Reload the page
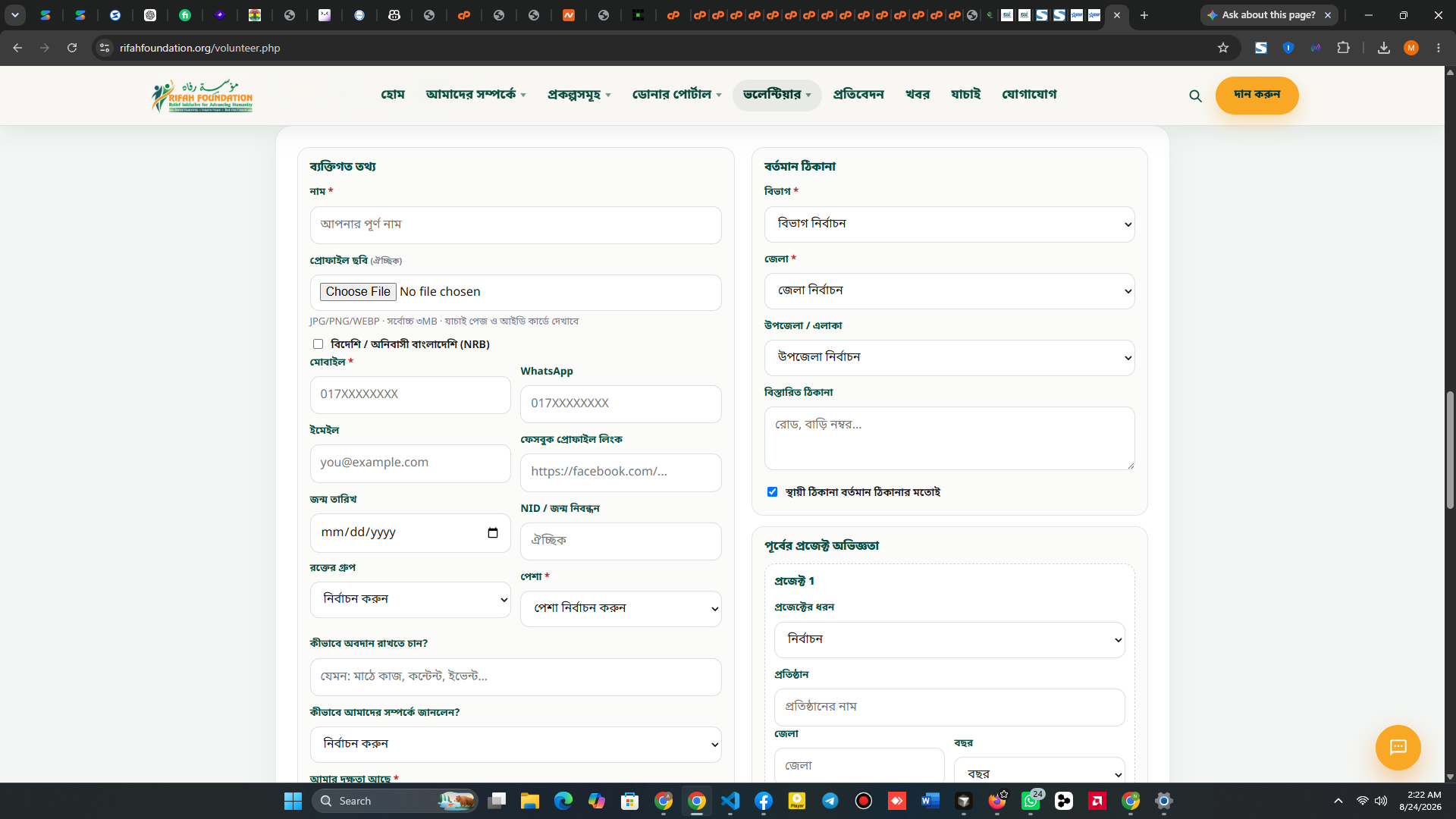 pos(72,48)
